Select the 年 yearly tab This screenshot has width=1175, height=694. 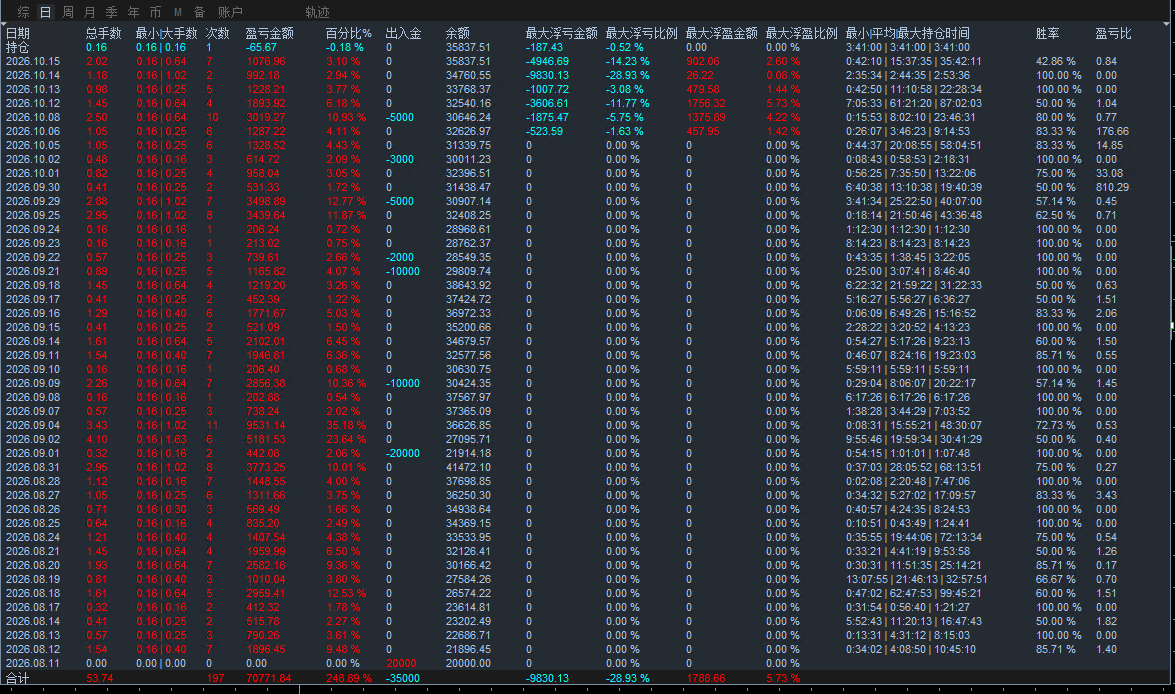tap(133, 12)
